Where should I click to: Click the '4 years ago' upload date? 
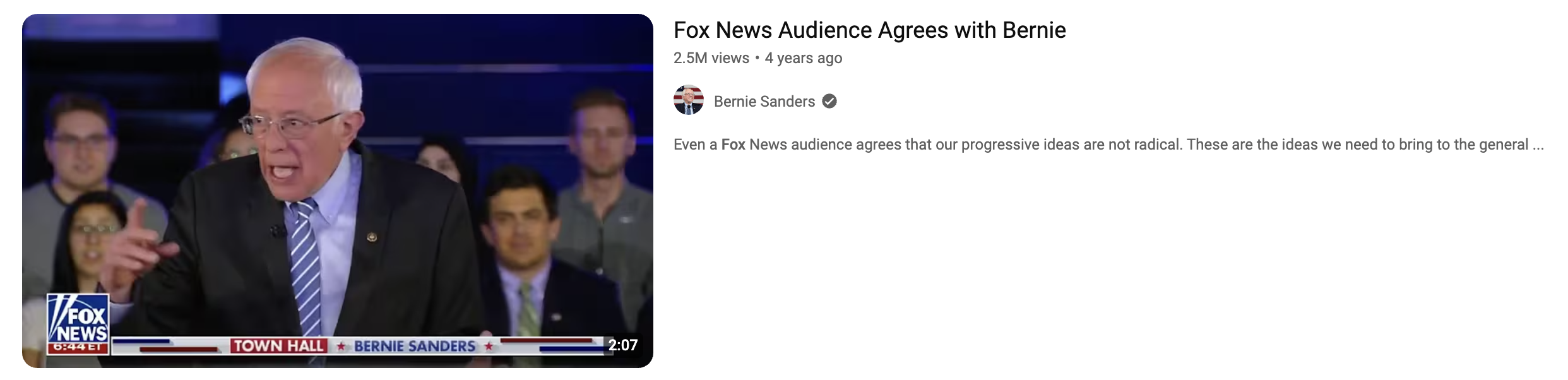click(x=804, y=58)
